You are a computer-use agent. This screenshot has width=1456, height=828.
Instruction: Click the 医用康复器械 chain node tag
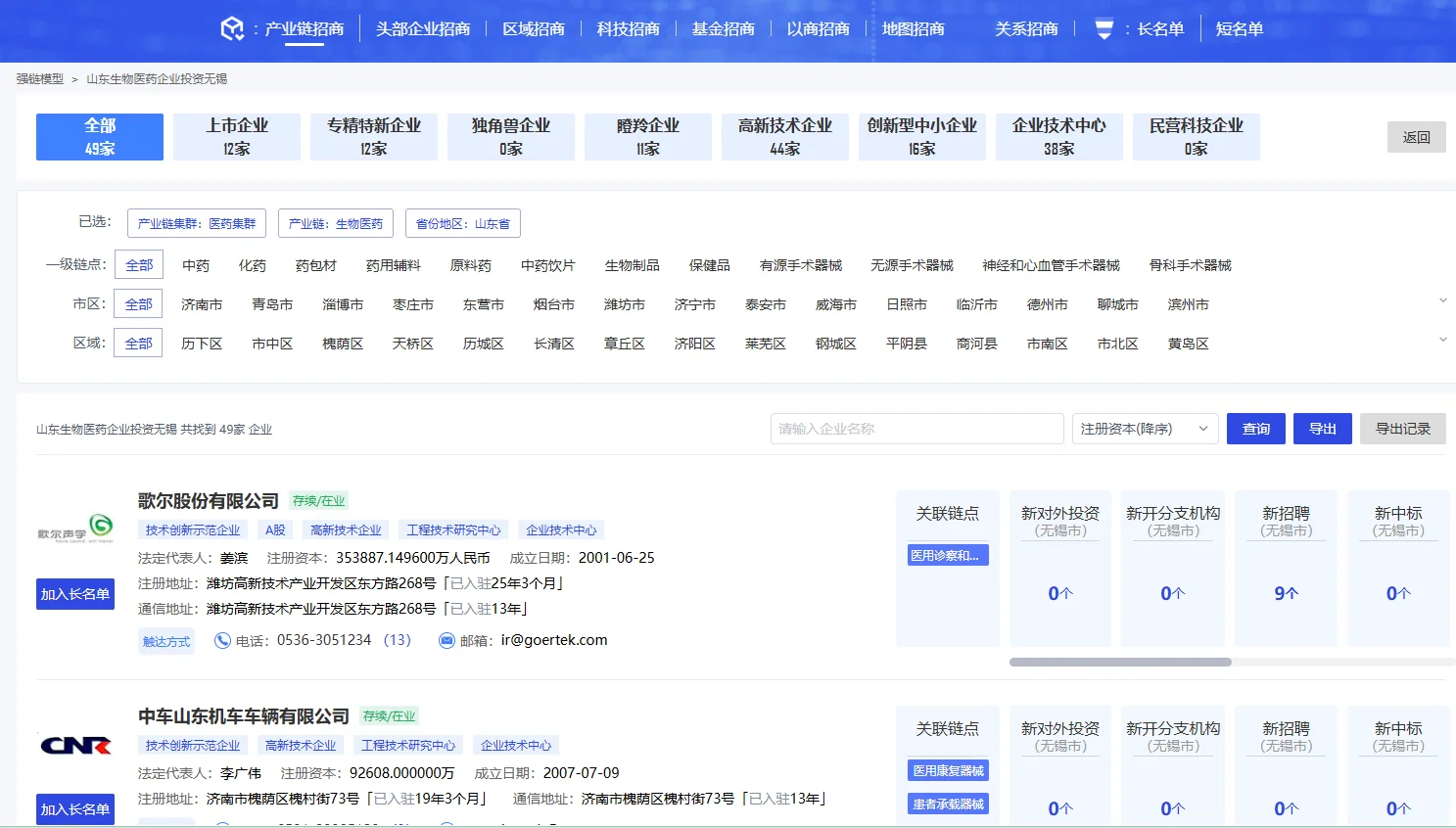point(948,770)
